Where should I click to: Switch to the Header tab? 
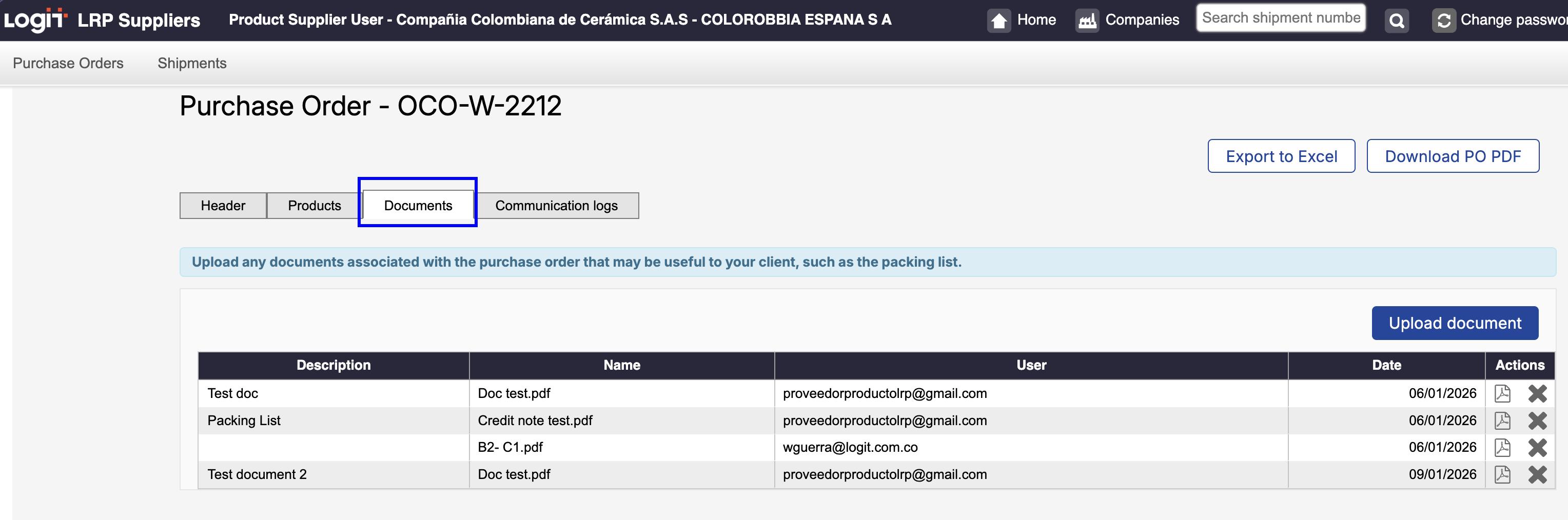pyautogui.click(x=223, y=206)
